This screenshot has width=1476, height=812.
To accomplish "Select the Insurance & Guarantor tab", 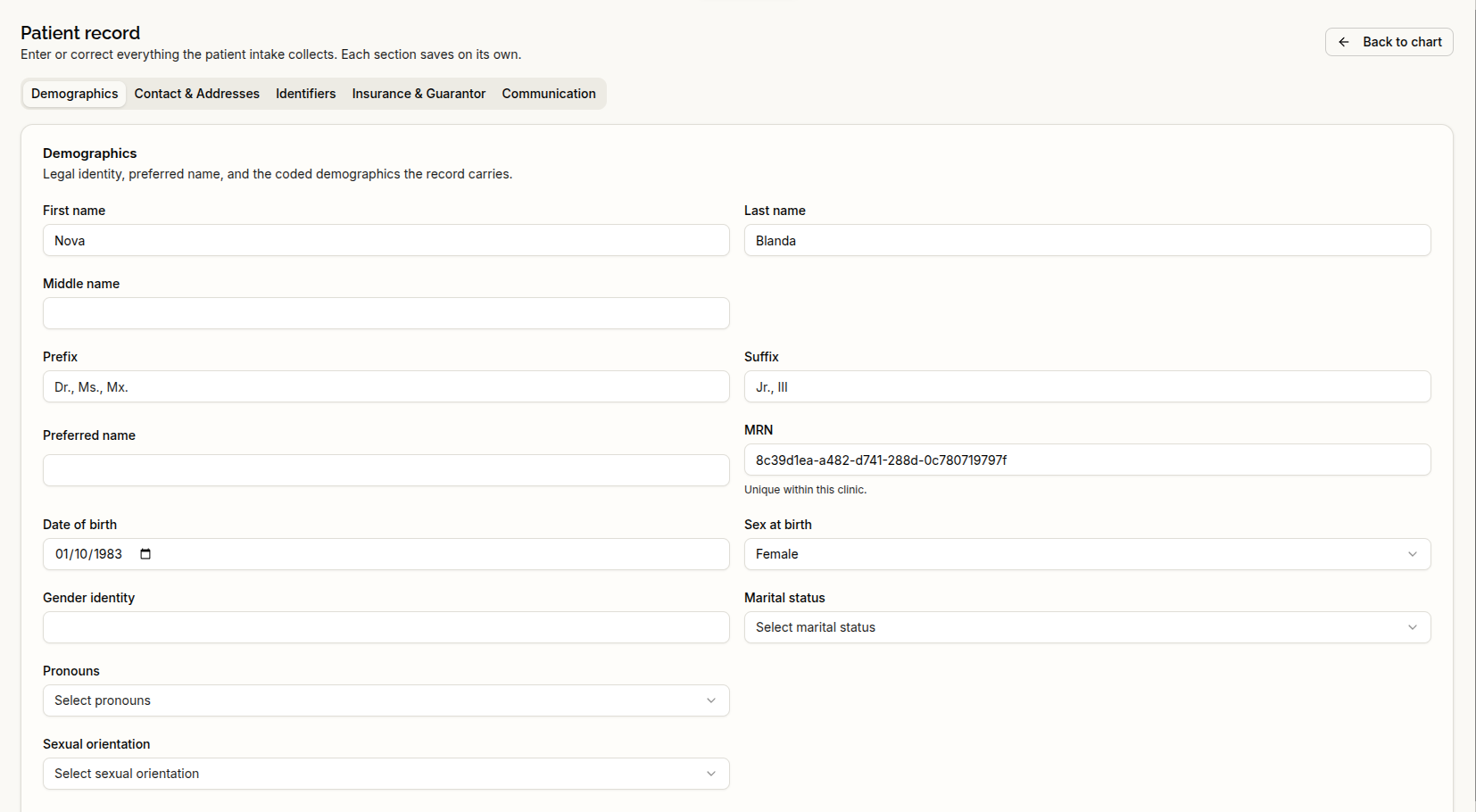I will [x=419, y=94].
